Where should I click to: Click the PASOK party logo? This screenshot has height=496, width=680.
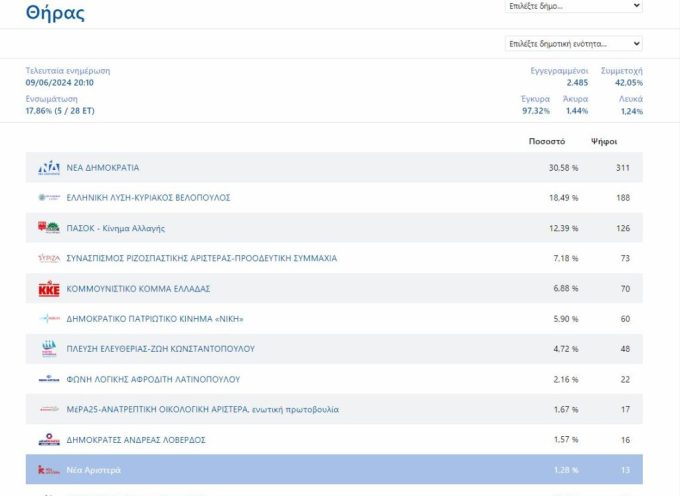[x=49, y=227]
